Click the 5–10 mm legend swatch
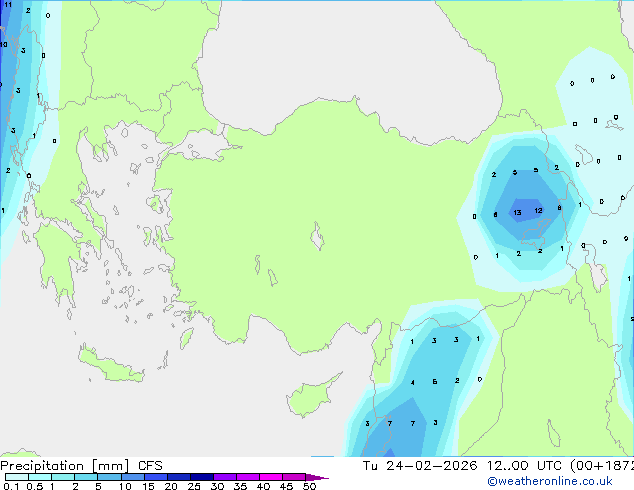Image resolution: width=634 pixels, height=490 pixels. point(109,477)
